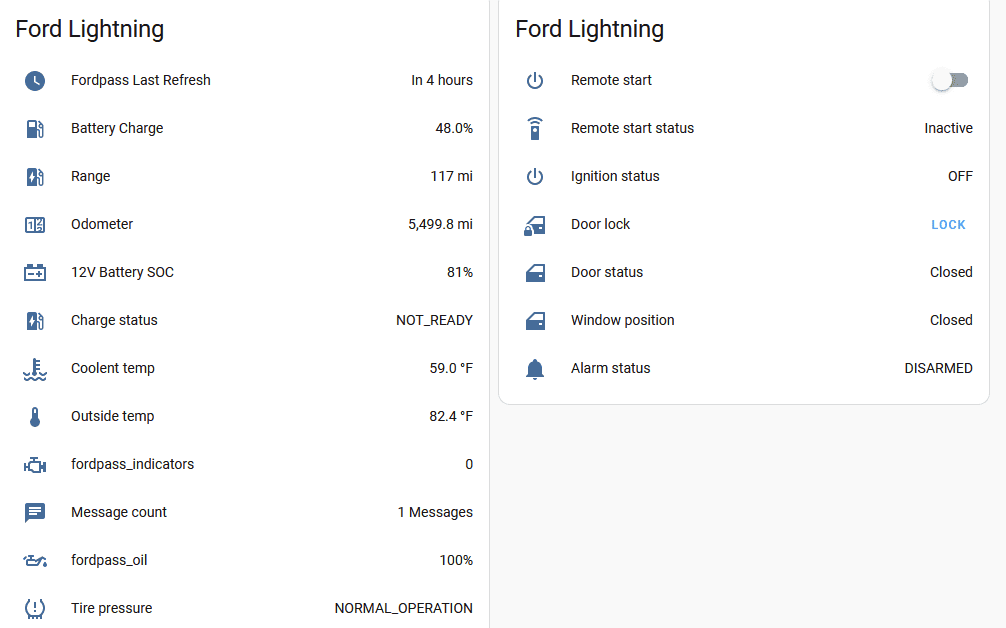Viewport: 1006px width, 628px height.
Task: Click the Door lock car-key icon
Action: point(535,225)
